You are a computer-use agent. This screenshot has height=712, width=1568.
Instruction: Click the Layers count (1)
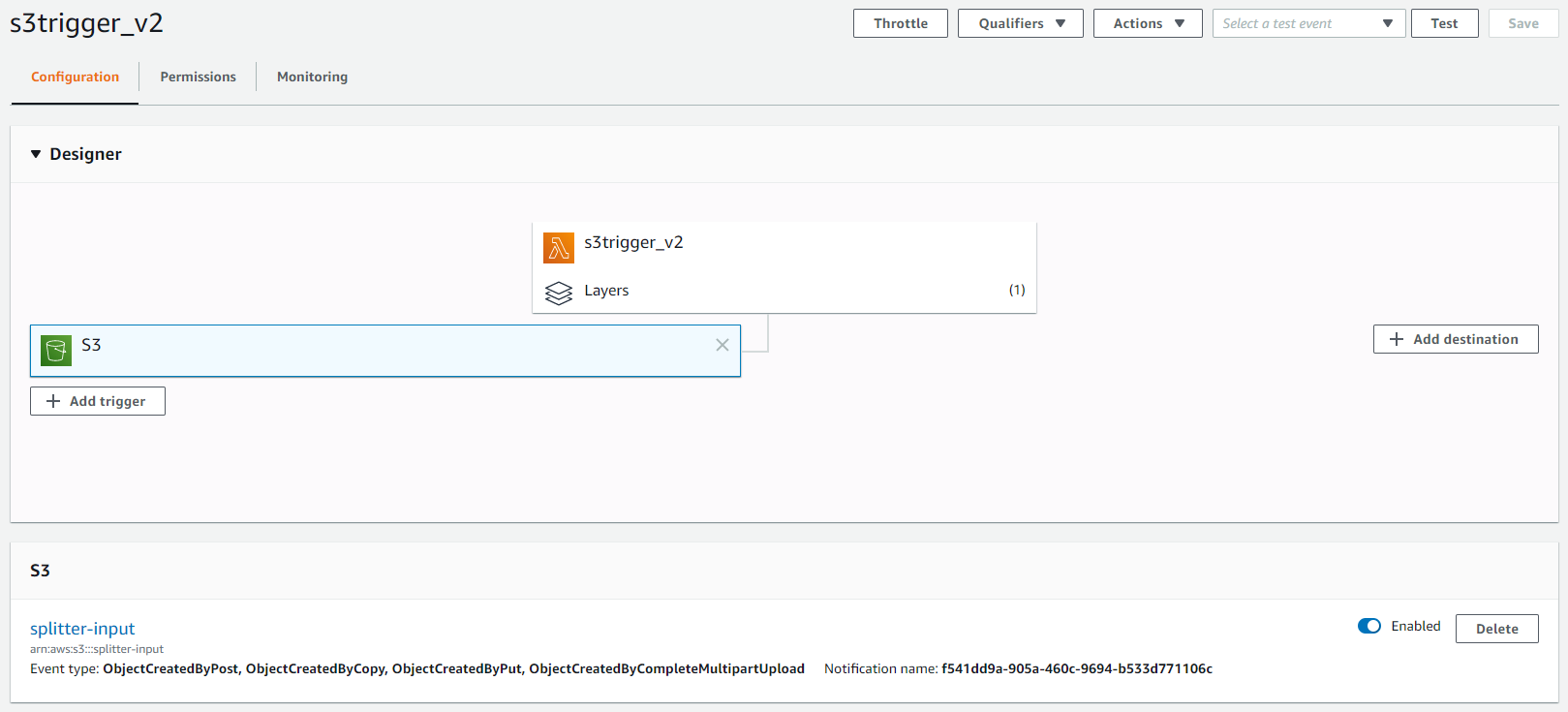1016,290
